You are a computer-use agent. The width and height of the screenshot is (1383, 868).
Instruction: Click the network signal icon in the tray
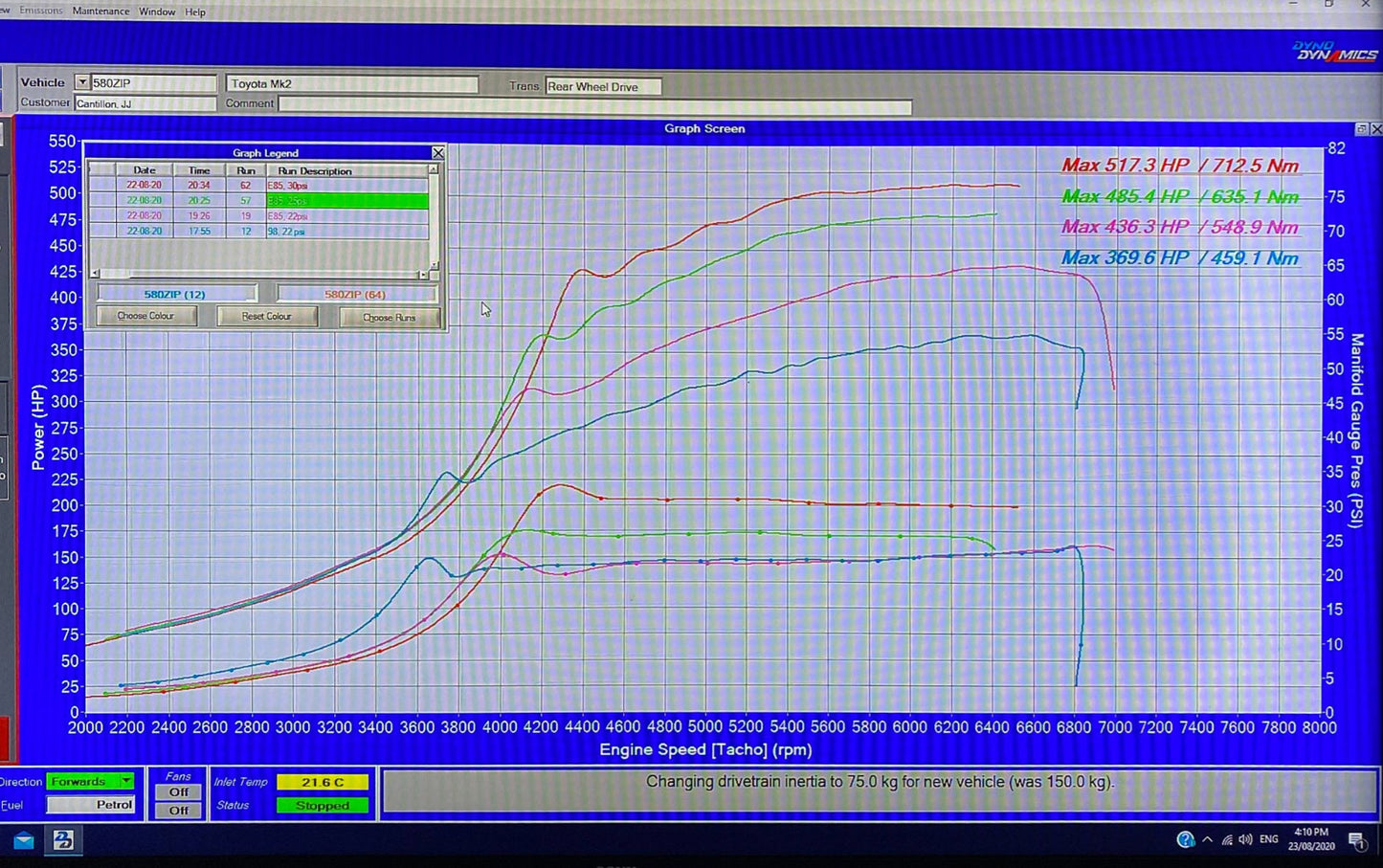tap(1228, 838)
